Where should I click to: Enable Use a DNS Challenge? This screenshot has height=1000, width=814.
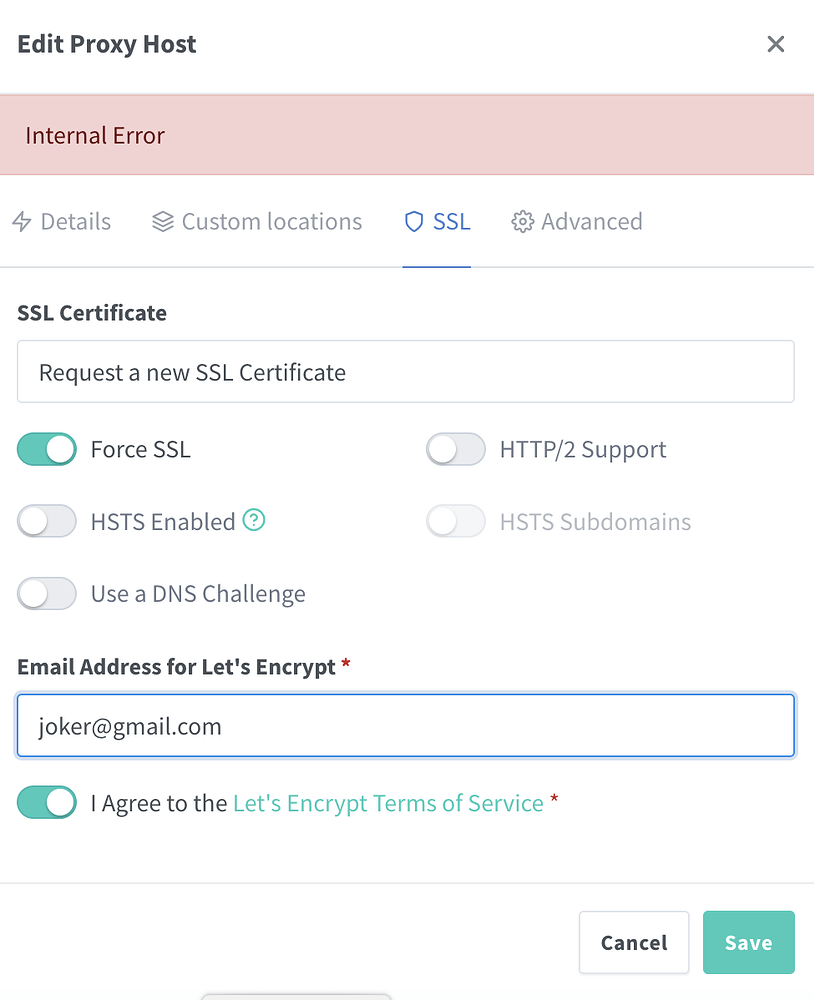click(x=46, y=593)
